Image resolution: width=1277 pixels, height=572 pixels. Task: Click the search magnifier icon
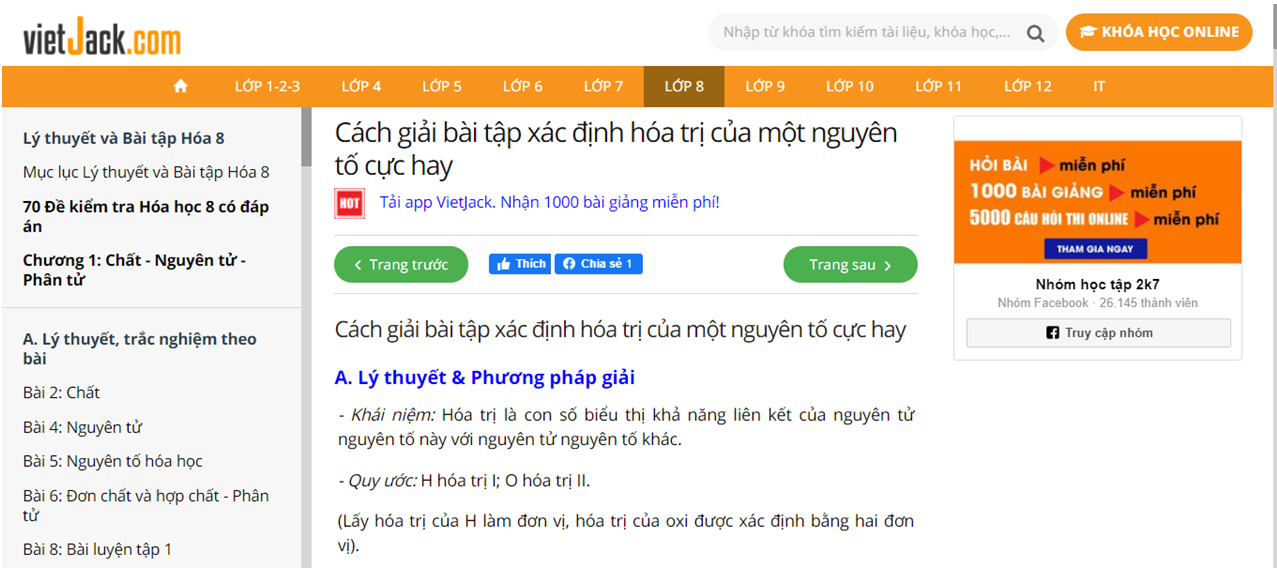point(1035,33)
